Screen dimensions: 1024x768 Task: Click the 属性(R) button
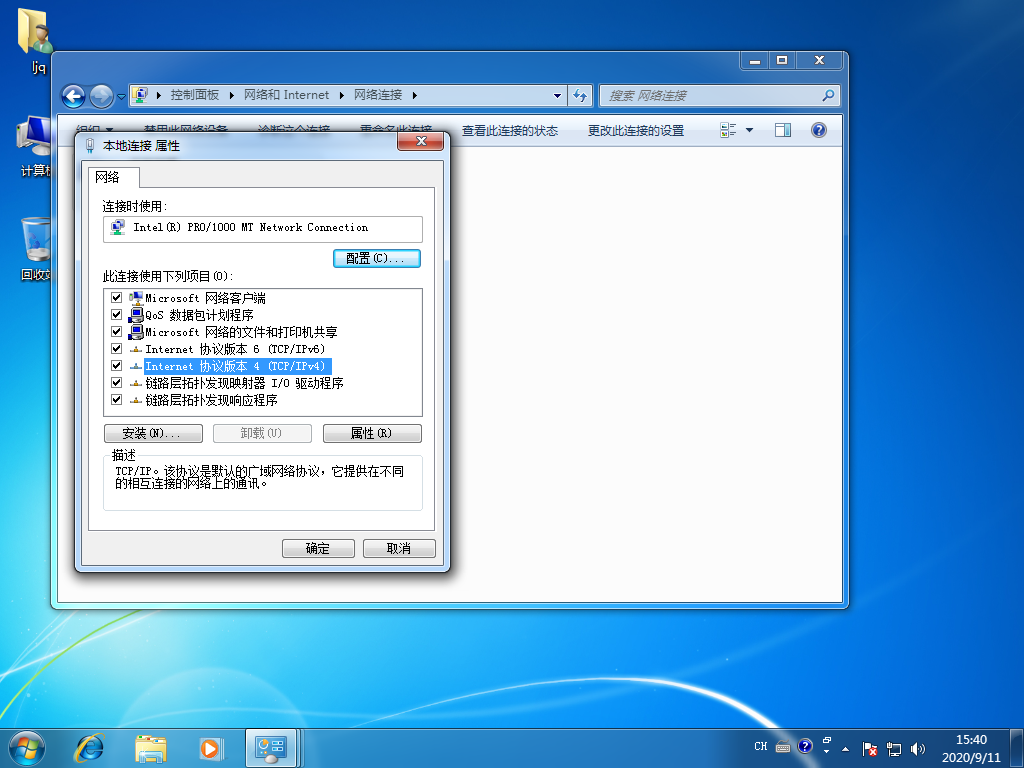tap(371, 433)
